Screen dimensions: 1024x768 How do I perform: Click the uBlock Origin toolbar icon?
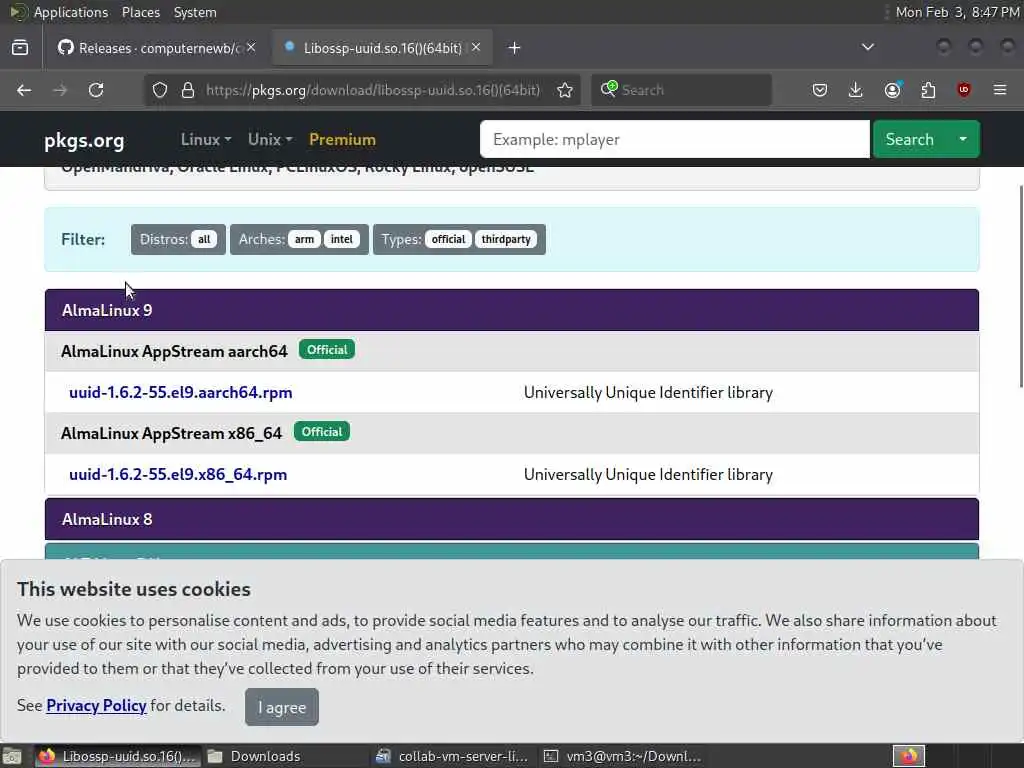pyautogui.click(x=964, y=90)
